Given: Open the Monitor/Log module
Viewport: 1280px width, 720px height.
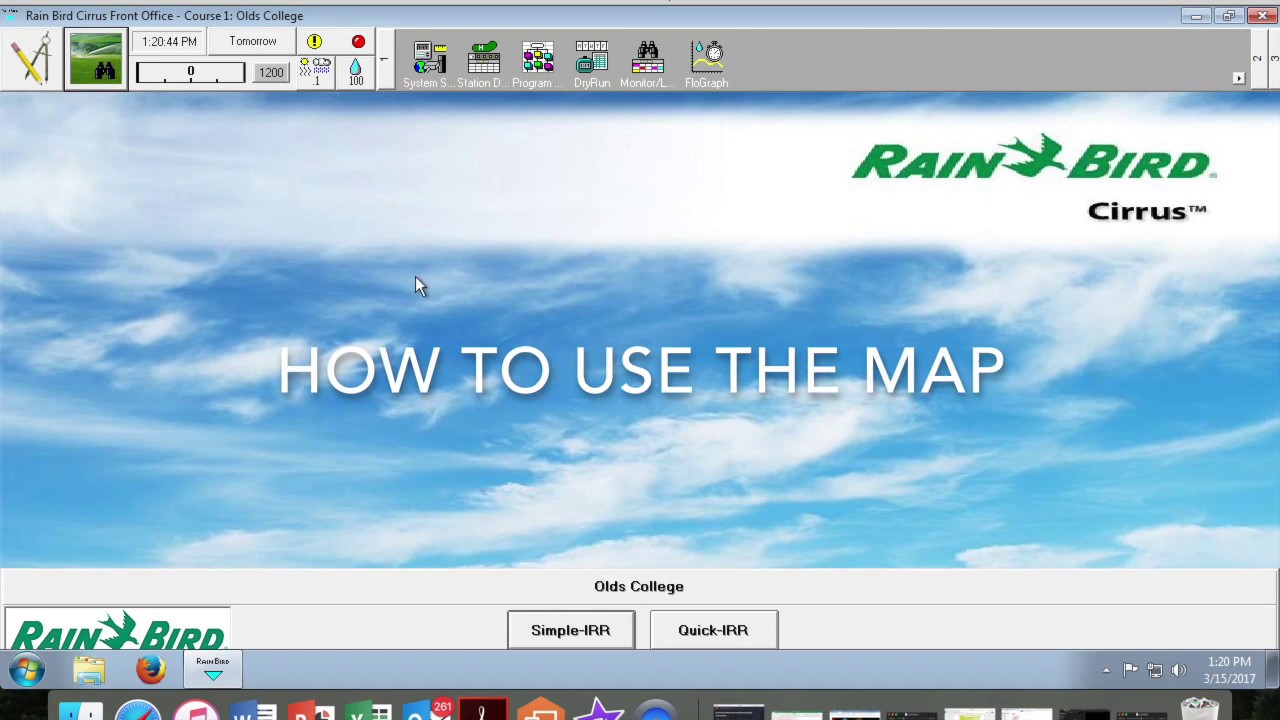Looking at the screenshot, I should tap(647, 65).
